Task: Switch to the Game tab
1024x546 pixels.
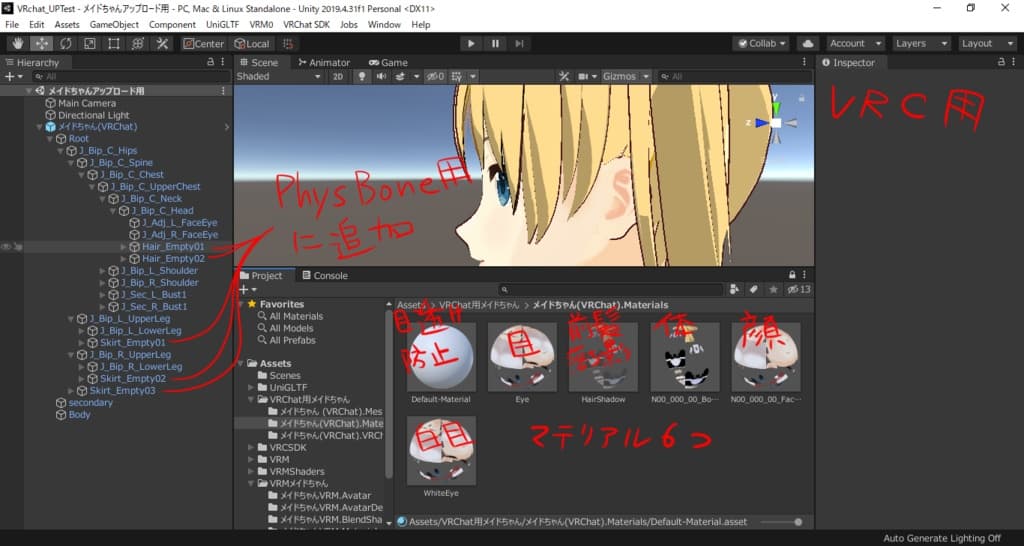Action: [x=388, y=62]
